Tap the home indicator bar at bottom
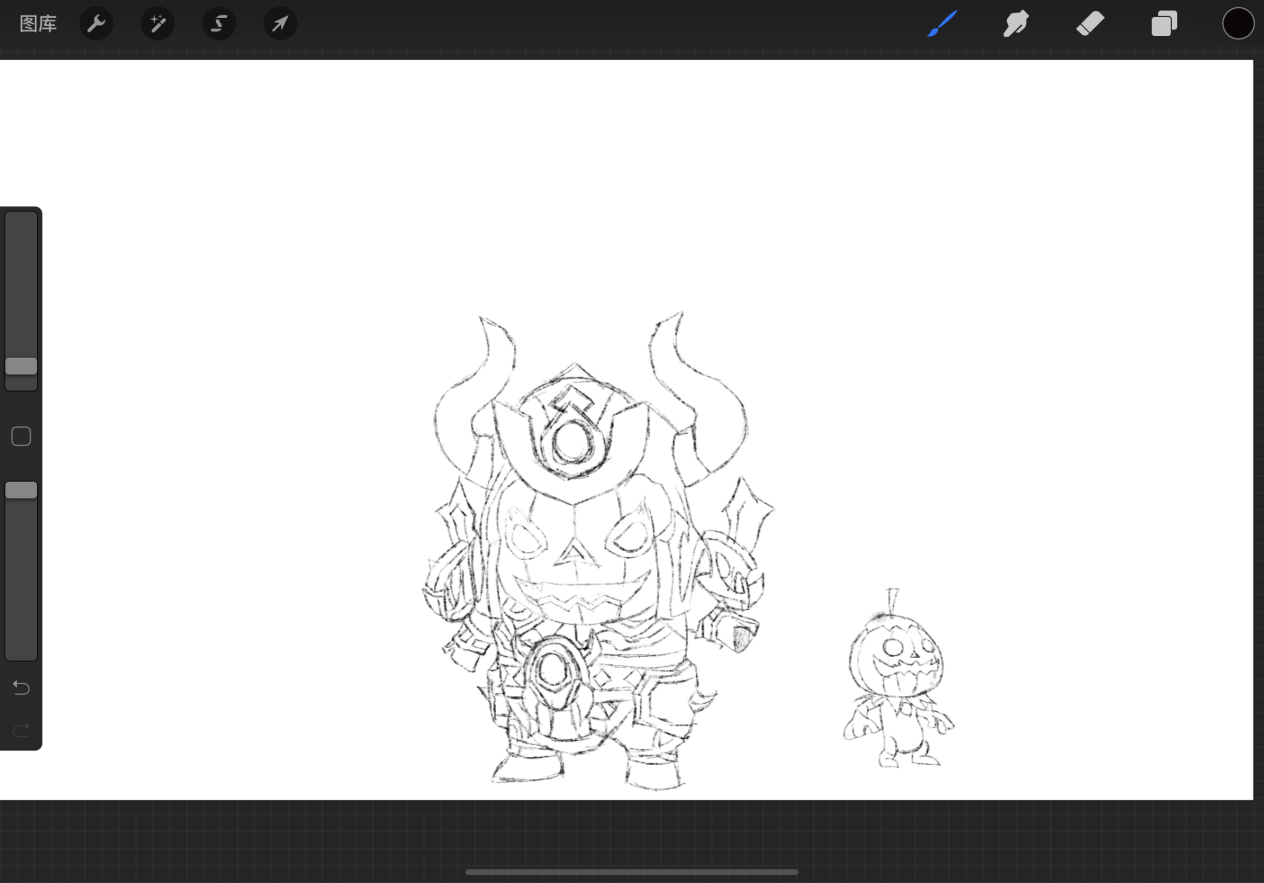 pyautogui.click(x=632, y=872)
